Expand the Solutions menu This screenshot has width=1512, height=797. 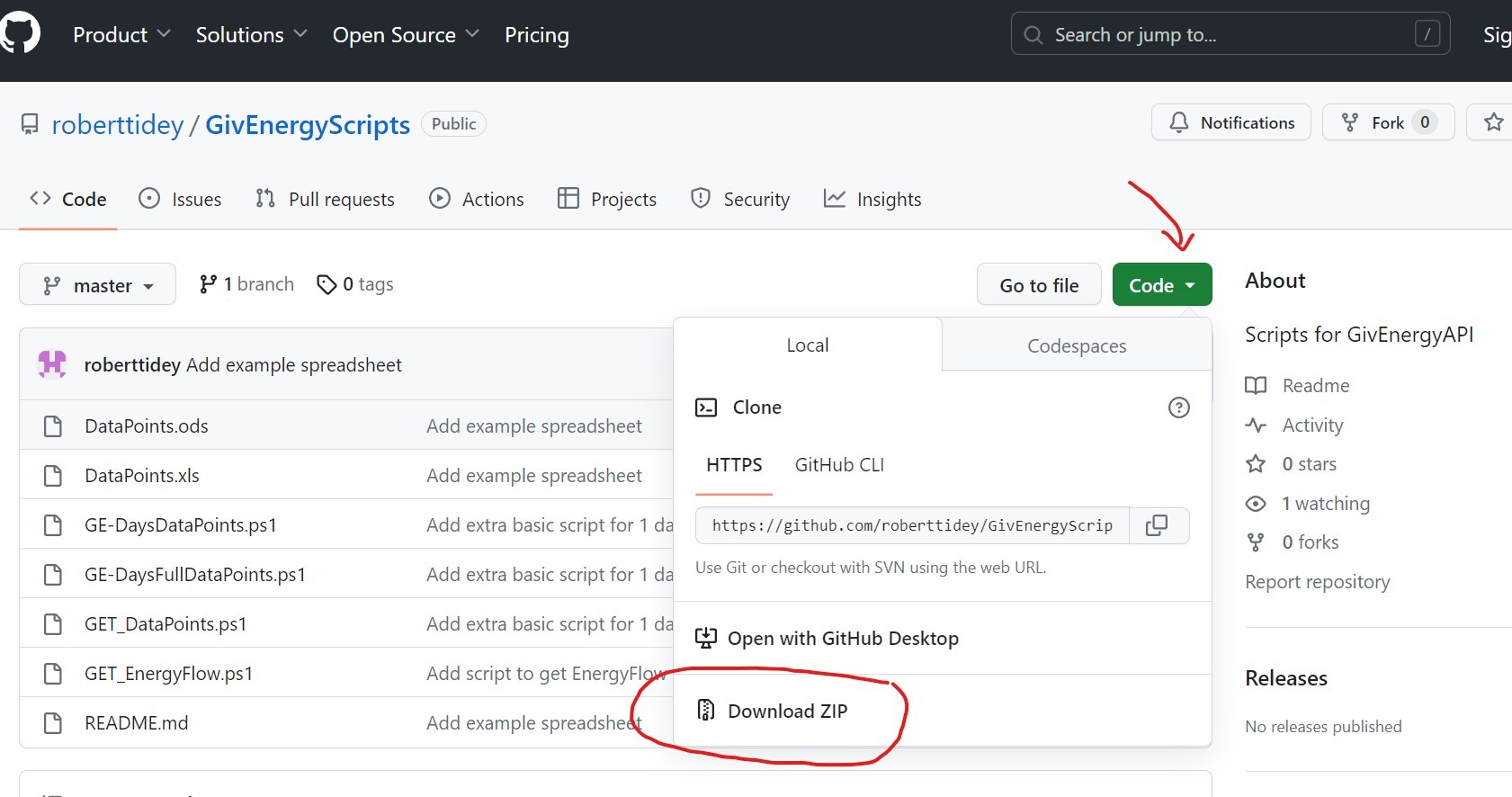point(252,34)
